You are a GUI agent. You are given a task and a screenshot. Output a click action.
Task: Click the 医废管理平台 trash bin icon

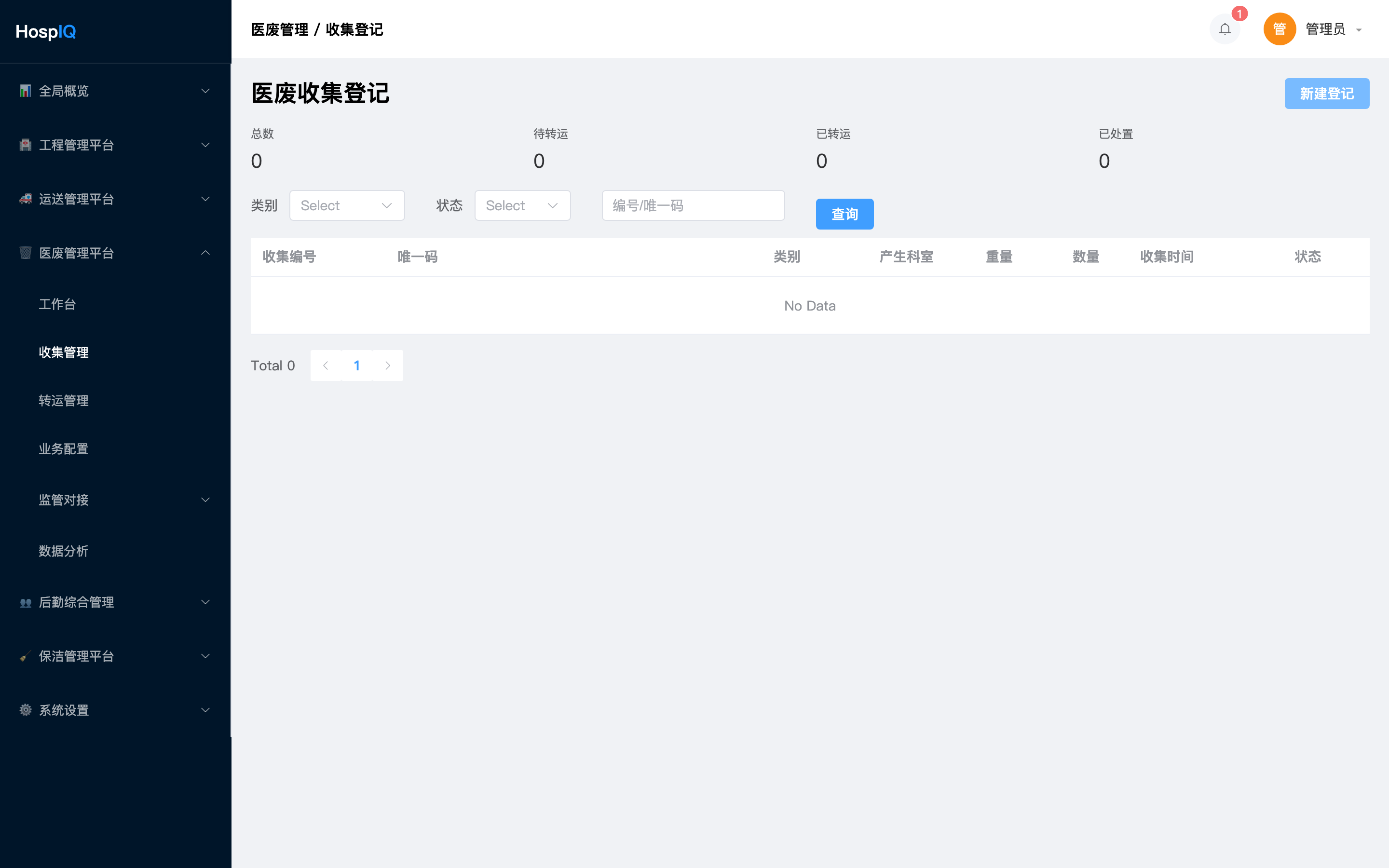pos(25,253)
